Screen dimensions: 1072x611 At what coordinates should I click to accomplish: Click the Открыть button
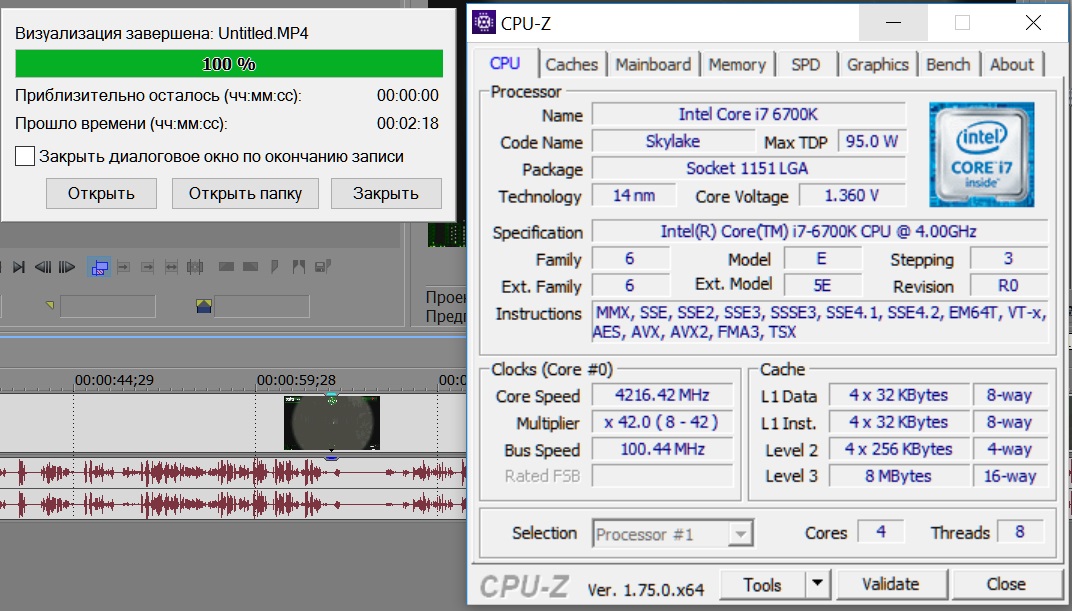pos(101,193)
